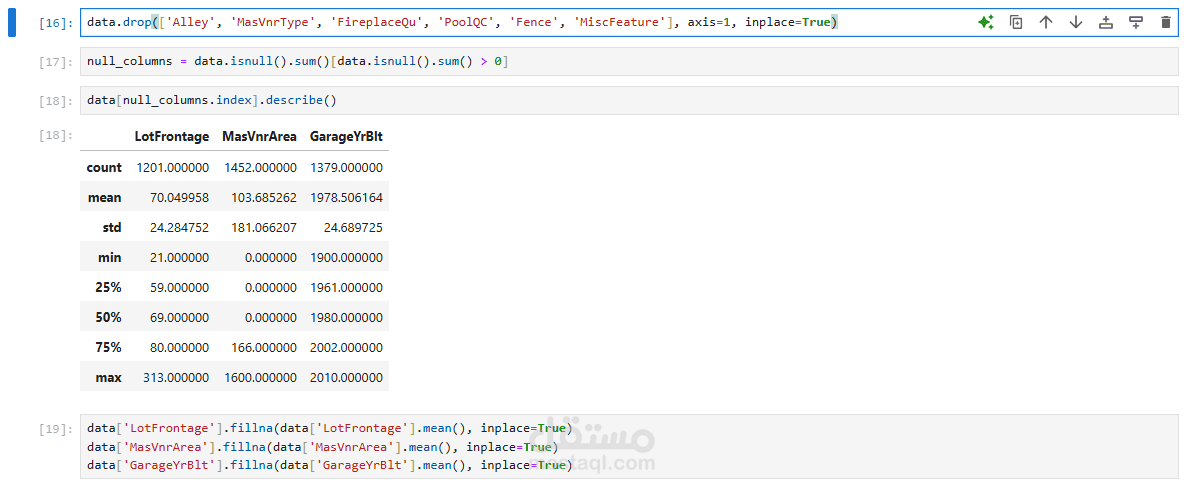
Task: Select the 1980.000000 value in 50% row
Action: 347,318
